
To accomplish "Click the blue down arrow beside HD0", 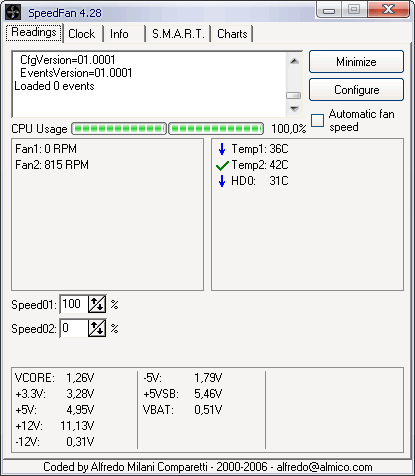I will tap(222, 181).
